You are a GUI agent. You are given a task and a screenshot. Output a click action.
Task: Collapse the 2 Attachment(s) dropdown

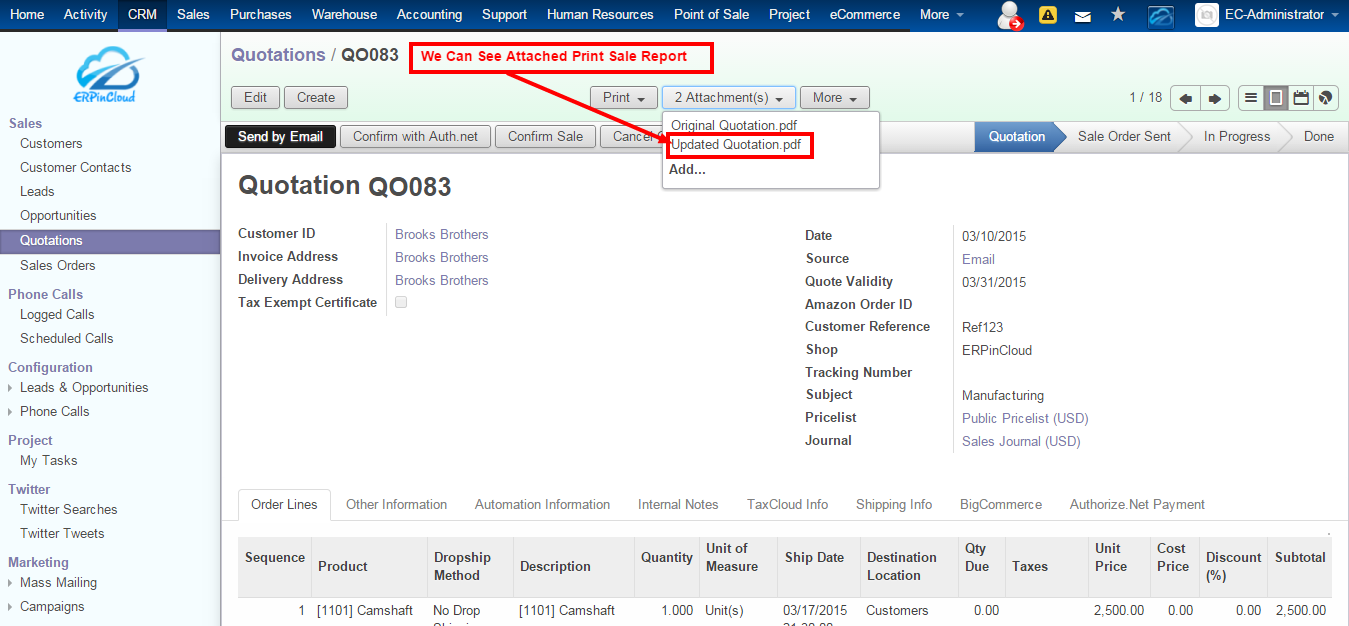(728, 98)
